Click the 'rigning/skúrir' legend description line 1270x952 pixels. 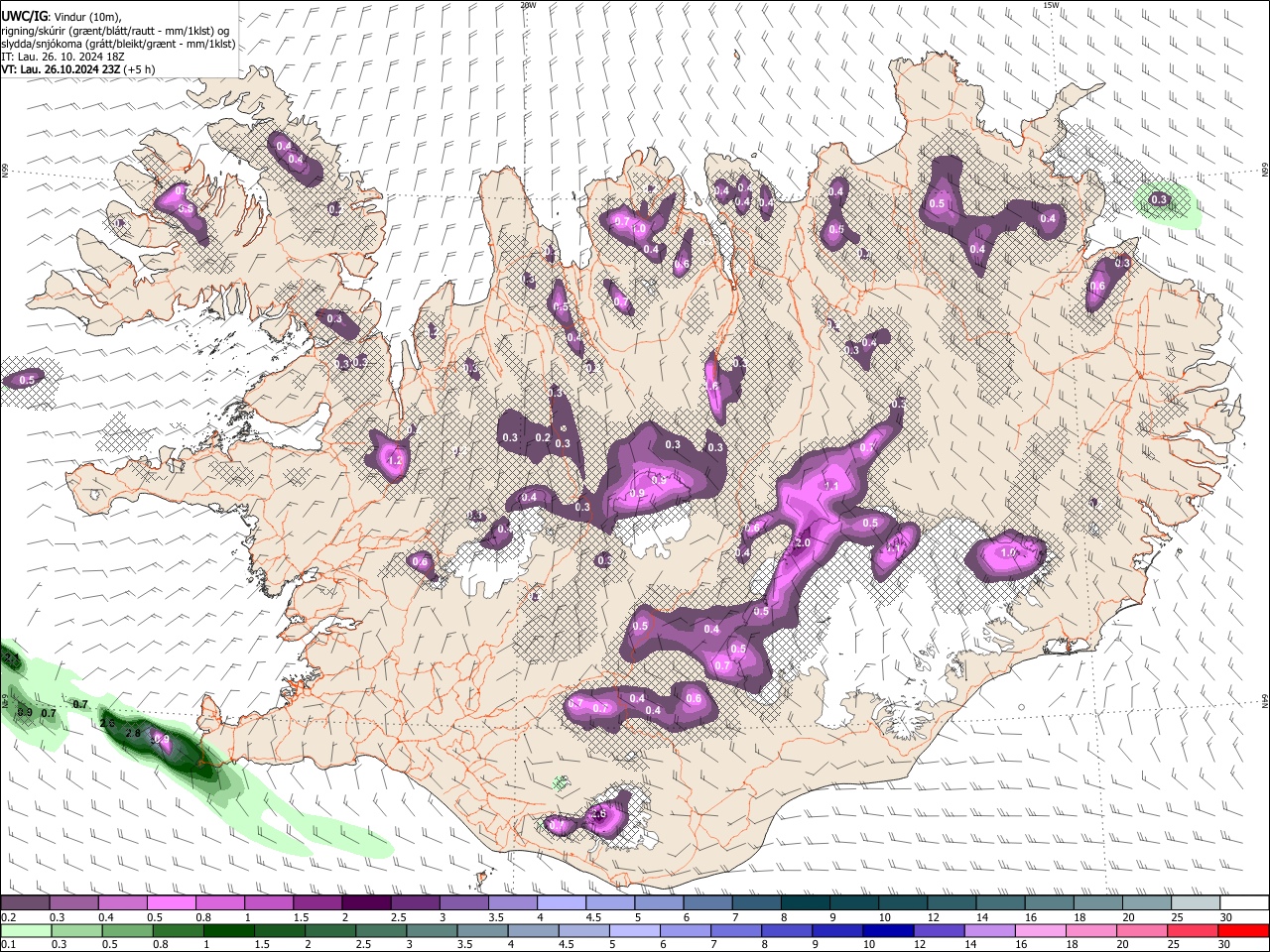coord(115,30)
